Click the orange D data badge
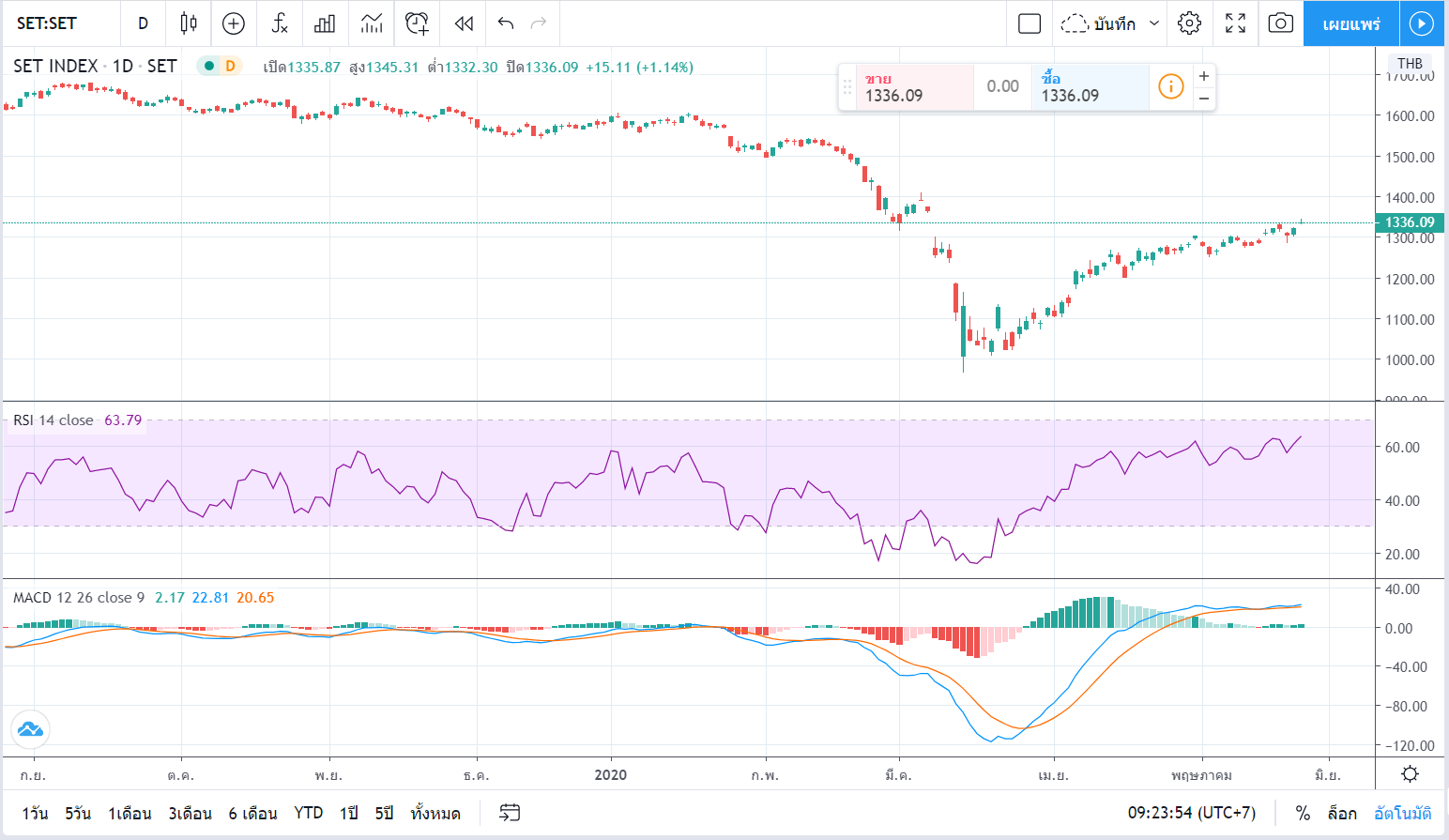1449x840 pixels. click(230, 66)
